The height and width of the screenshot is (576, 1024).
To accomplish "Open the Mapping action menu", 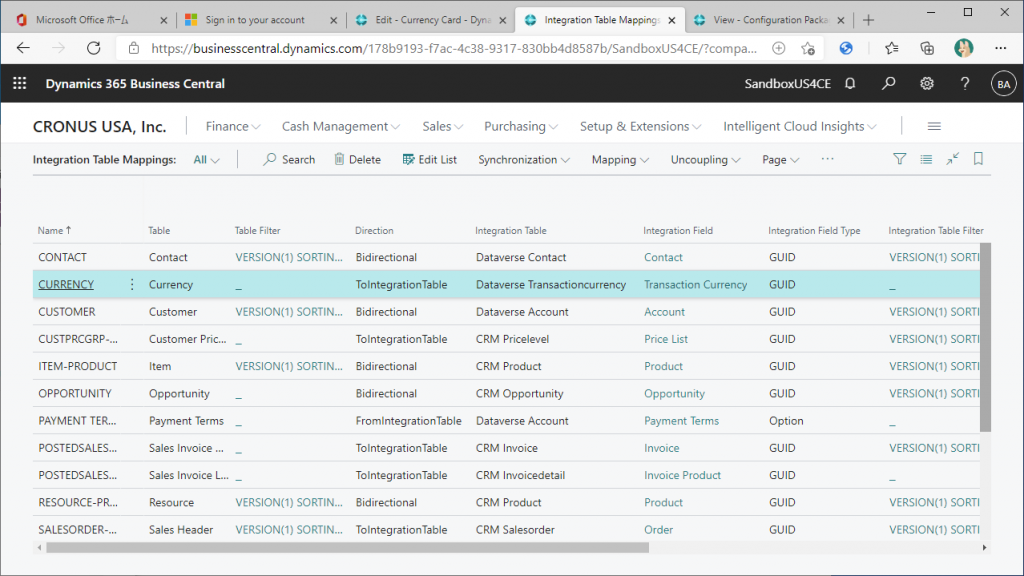I will [620, 159].
